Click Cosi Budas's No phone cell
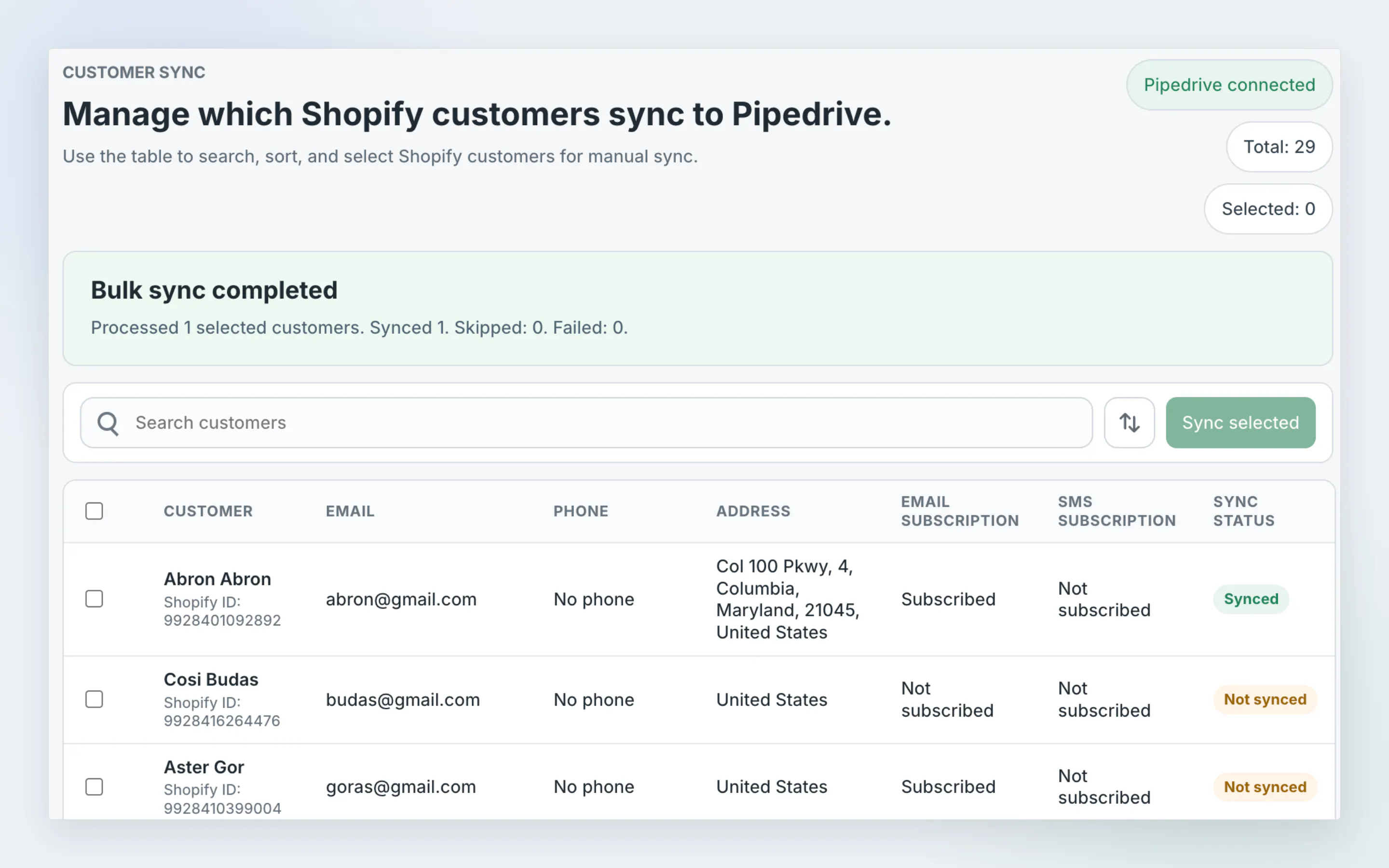This screenshot has width=1389, height=868. (594, 700)
